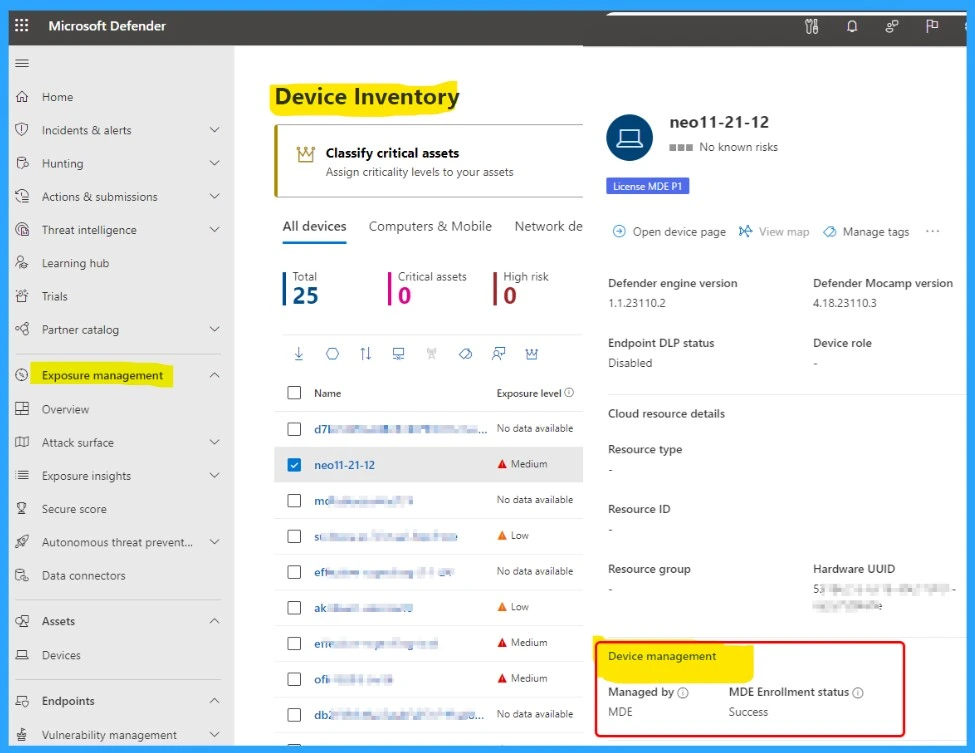Click info icon beside MDE Enrollment status
This screenshot has height=753, width=975.
tap(858, 693)
